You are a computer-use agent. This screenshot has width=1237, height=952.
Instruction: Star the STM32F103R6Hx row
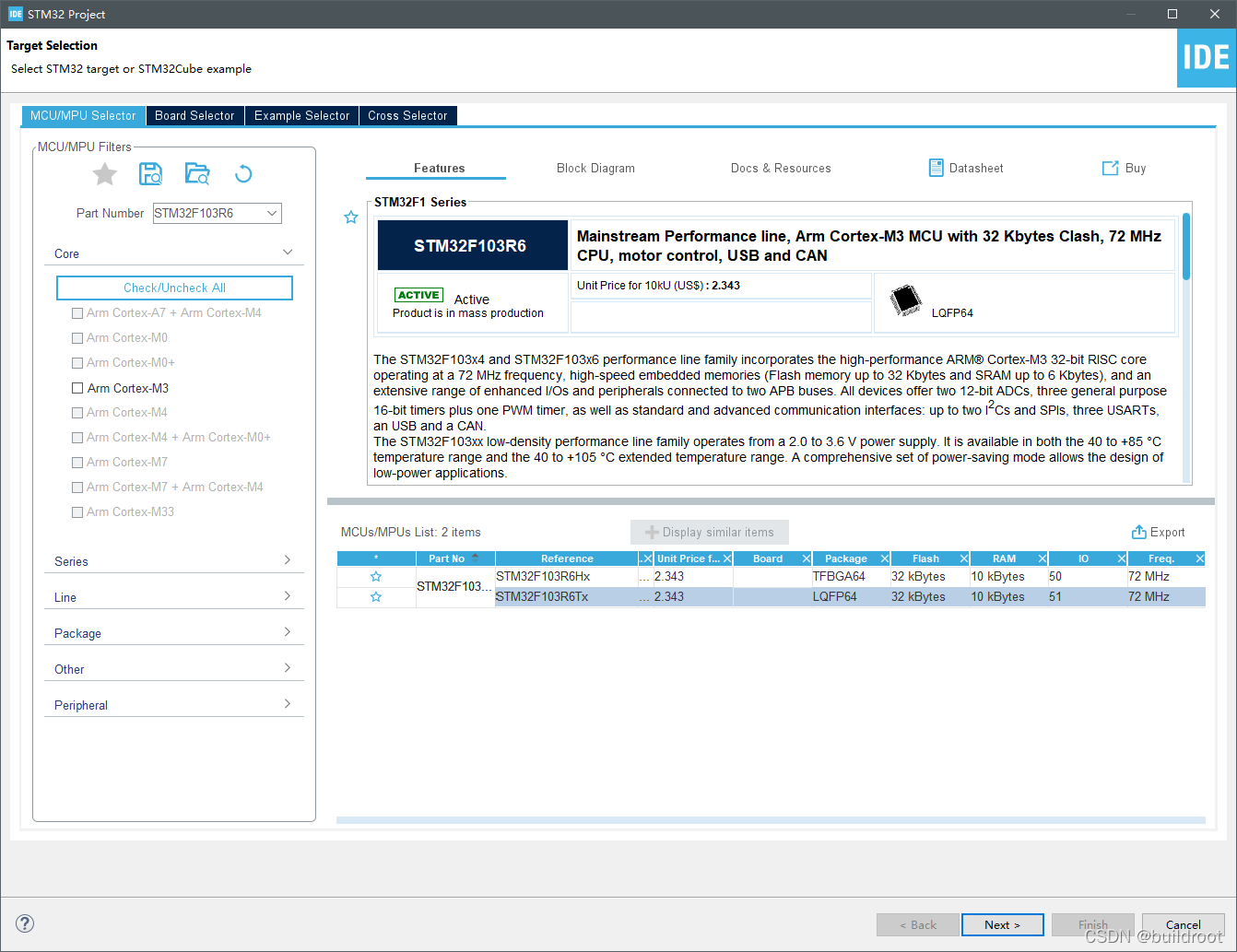[376, 577]
